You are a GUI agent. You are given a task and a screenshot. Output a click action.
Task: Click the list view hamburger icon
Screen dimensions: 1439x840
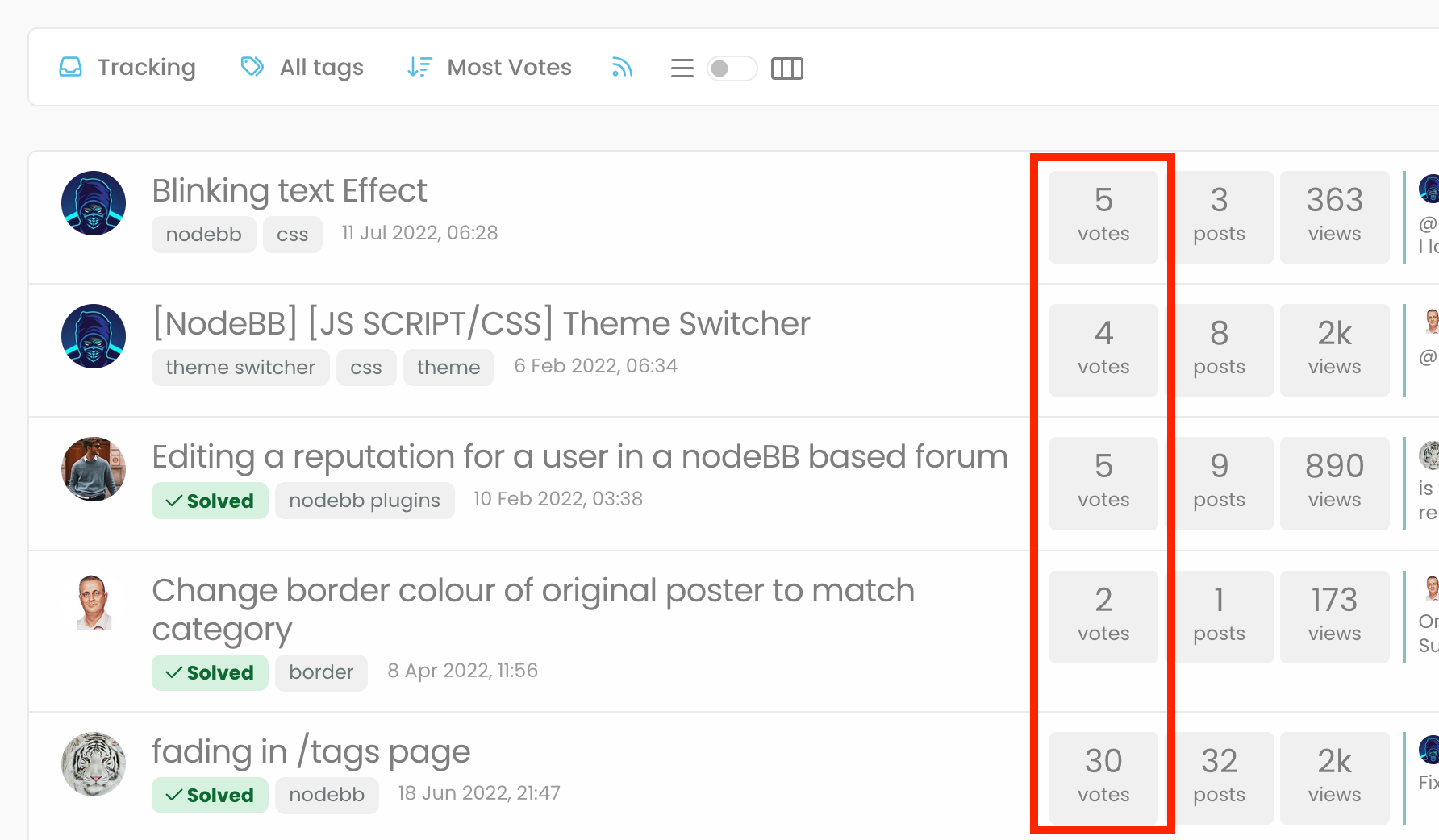click(x=682, y=69)
